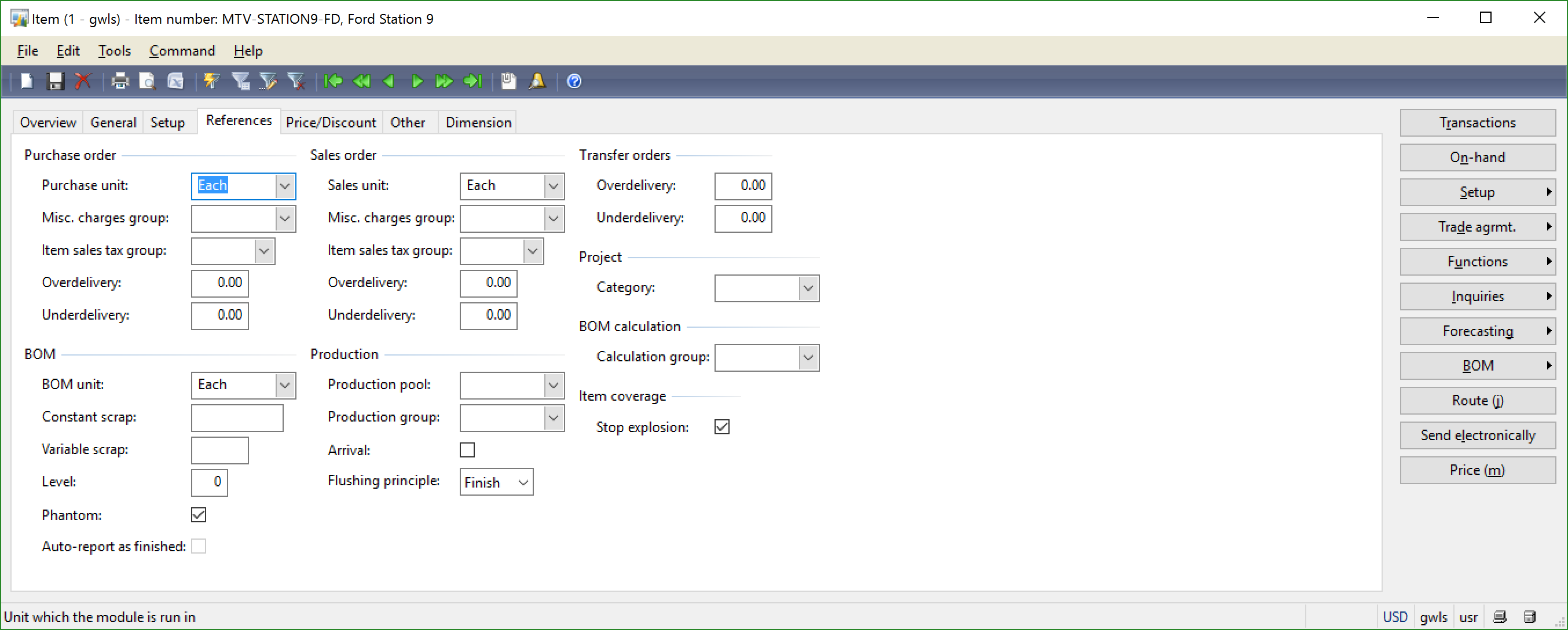Click the Constant scrap input field

click(237, 417)
